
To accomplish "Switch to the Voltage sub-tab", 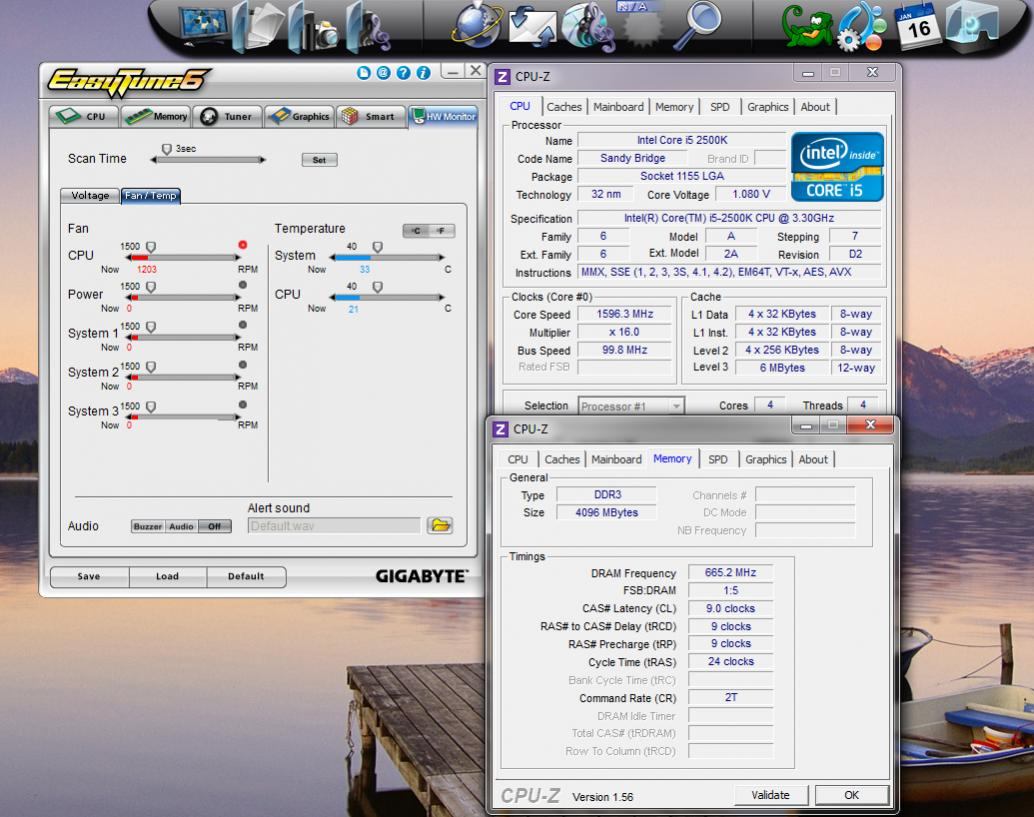I will tap(90, 196).
